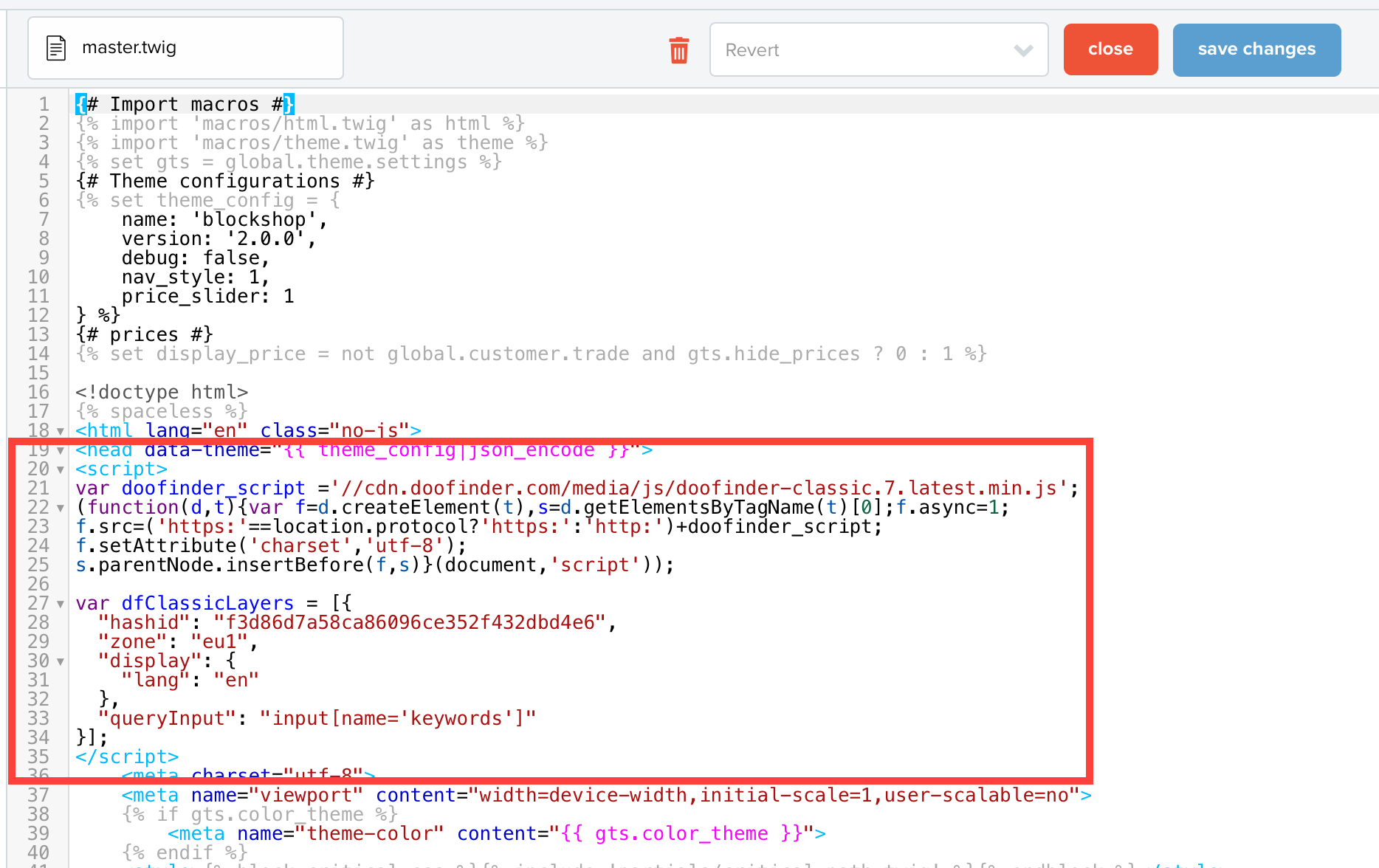Image resolution: width=1379 pixels, height=868 pixels.
Task: Click '{% spaceless %}' line
Action: tap(162, 411)
